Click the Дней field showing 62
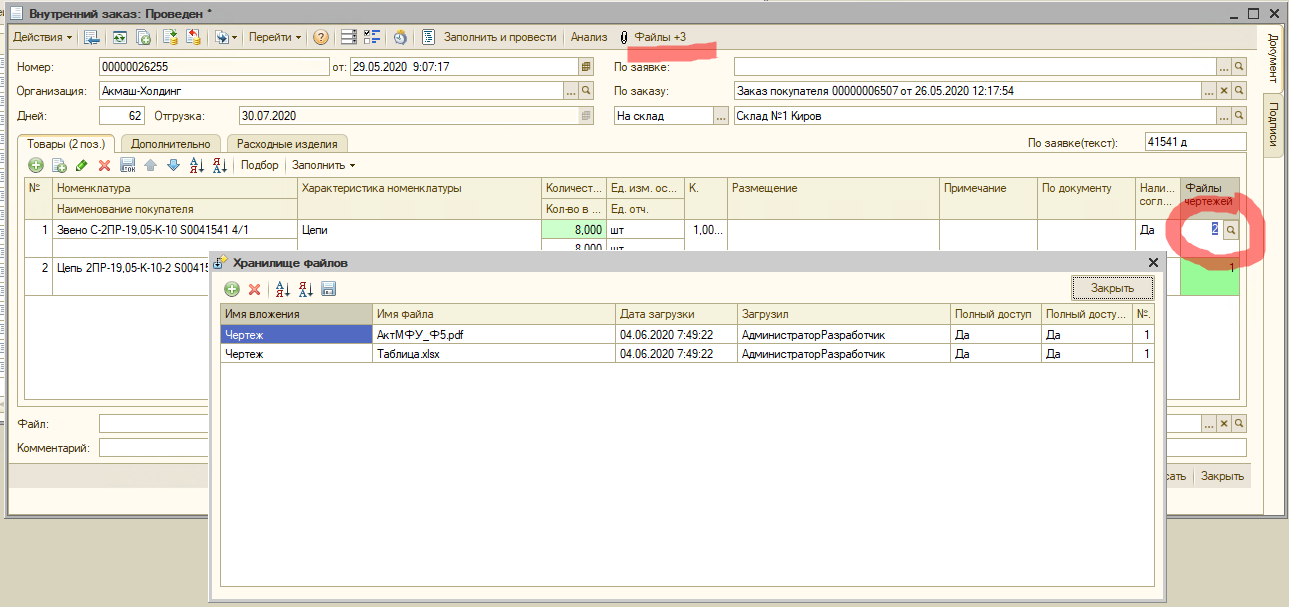 122,115
